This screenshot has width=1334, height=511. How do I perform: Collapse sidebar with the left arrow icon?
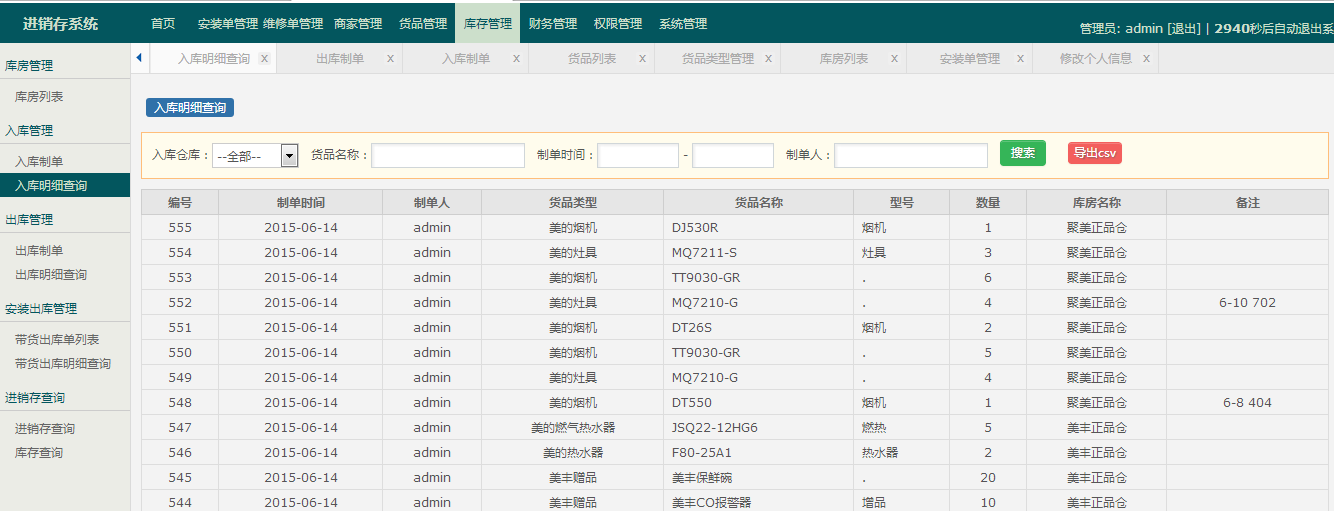click(138, 58)
